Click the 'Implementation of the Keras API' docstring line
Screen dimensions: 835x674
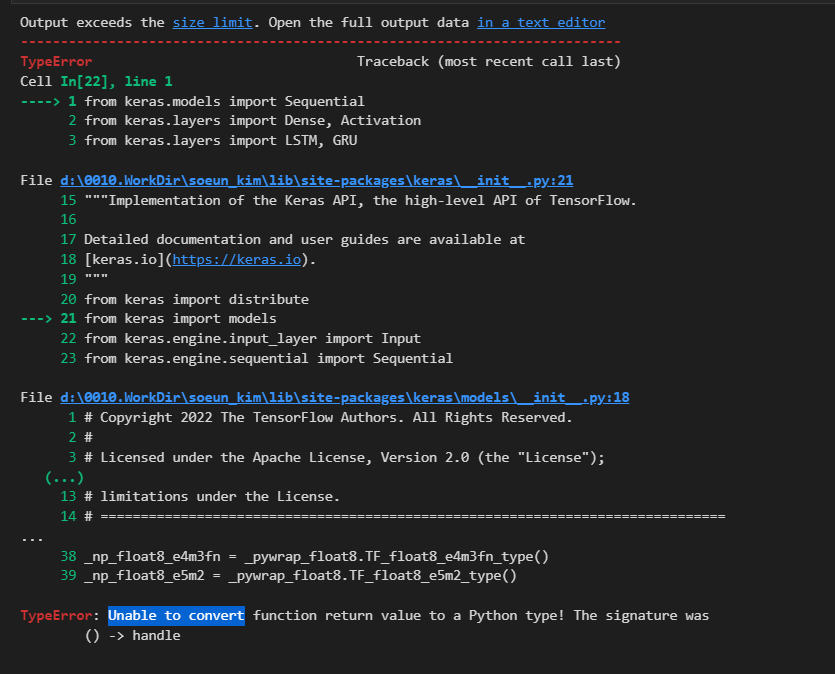click(361, 200)
